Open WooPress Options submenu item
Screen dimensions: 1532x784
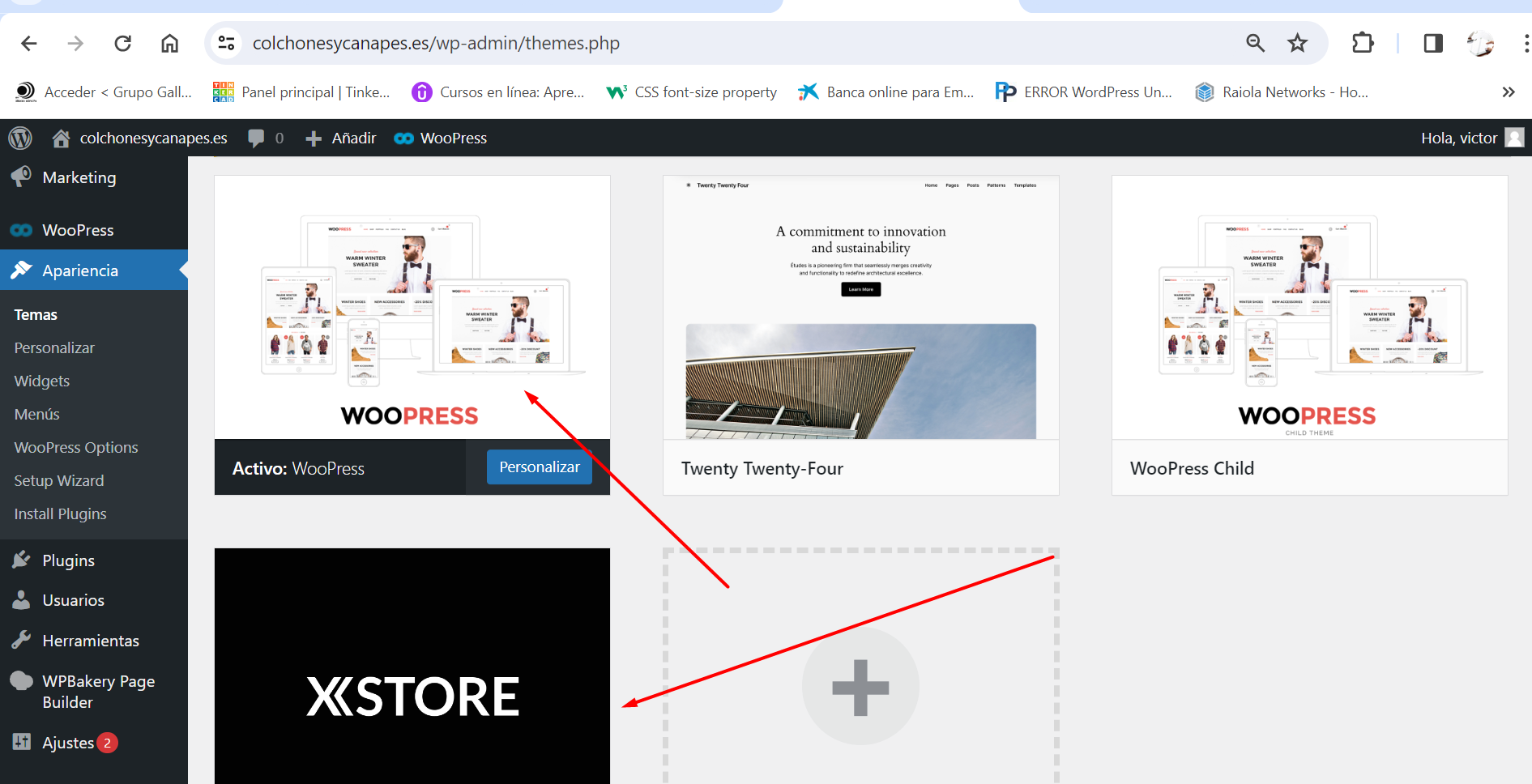[76, 448]
